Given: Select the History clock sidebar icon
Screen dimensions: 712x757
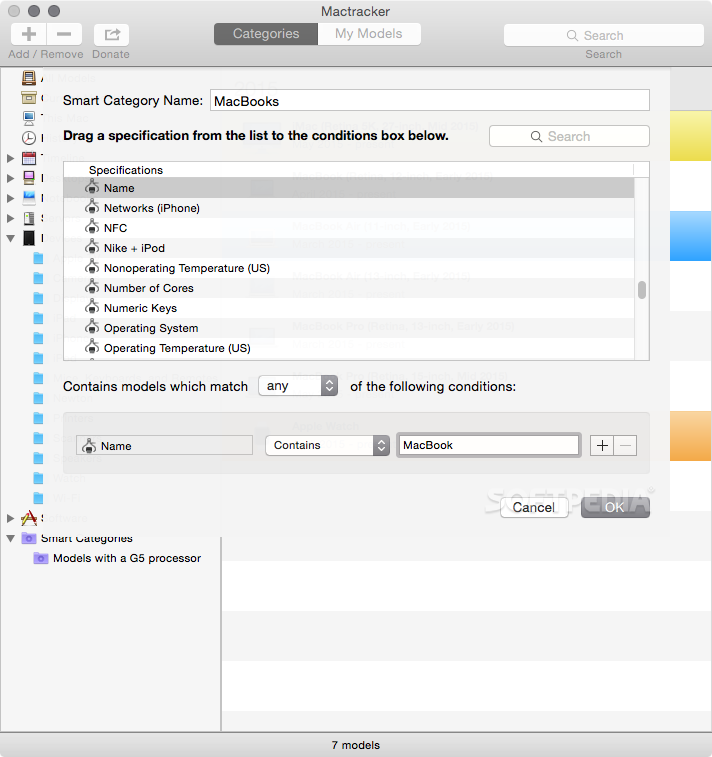Looking at the screenshot, I should [x=29, y=138].
